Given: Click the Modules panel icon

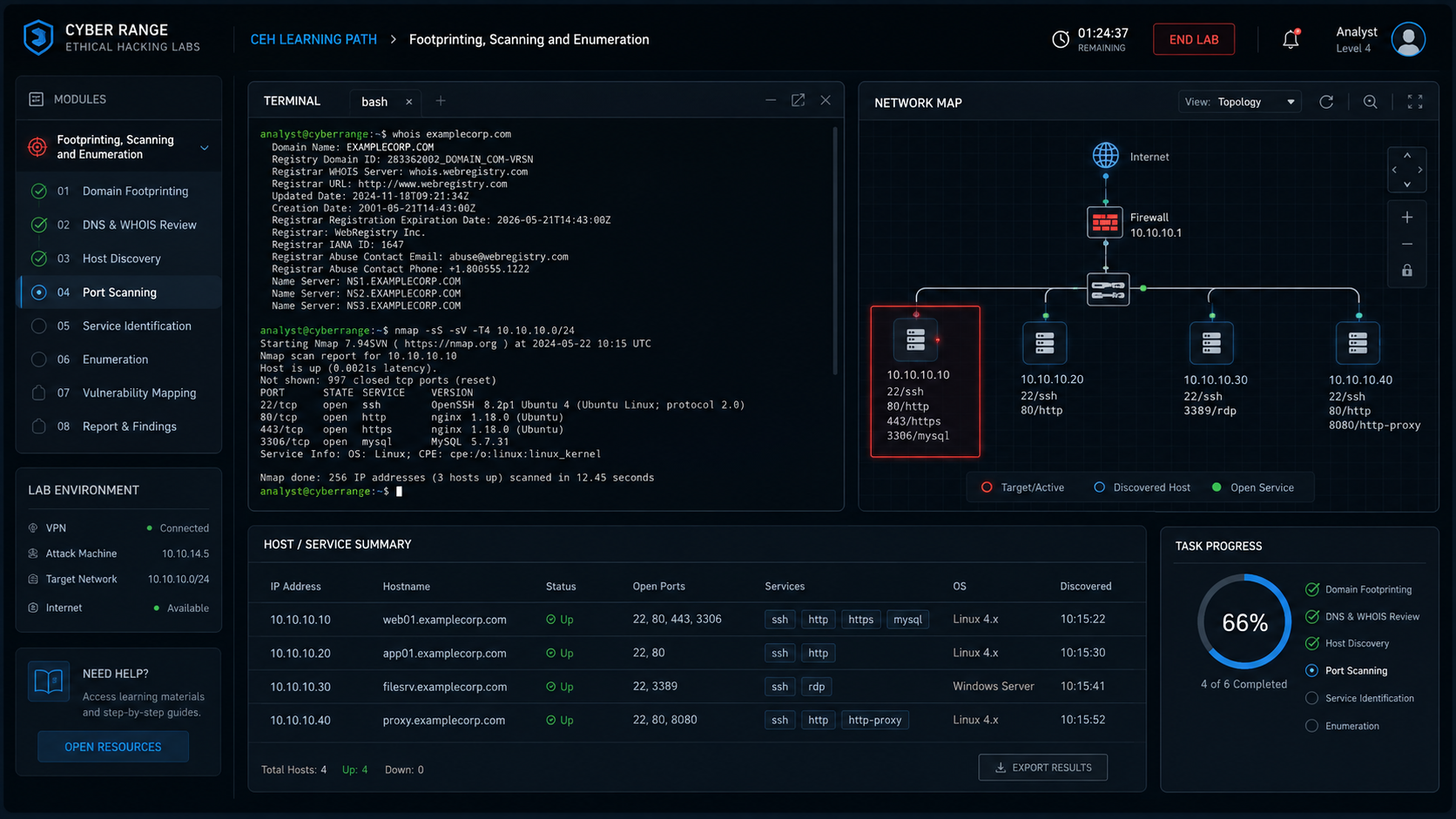Looking at the screenshot, I should pos(36,99).
